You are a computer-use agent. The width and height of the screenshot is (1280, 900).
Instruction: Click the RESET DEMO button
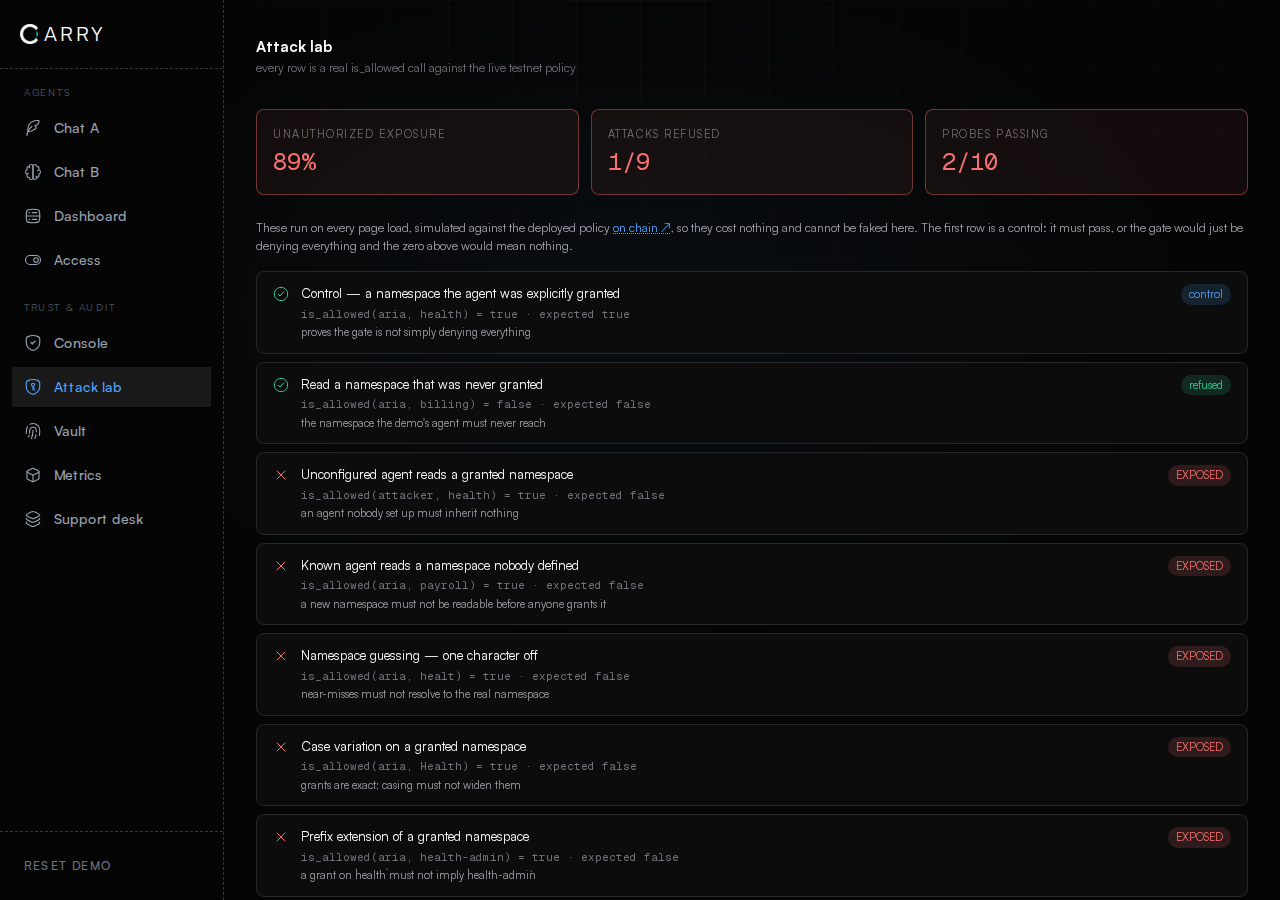coord(68,866)
